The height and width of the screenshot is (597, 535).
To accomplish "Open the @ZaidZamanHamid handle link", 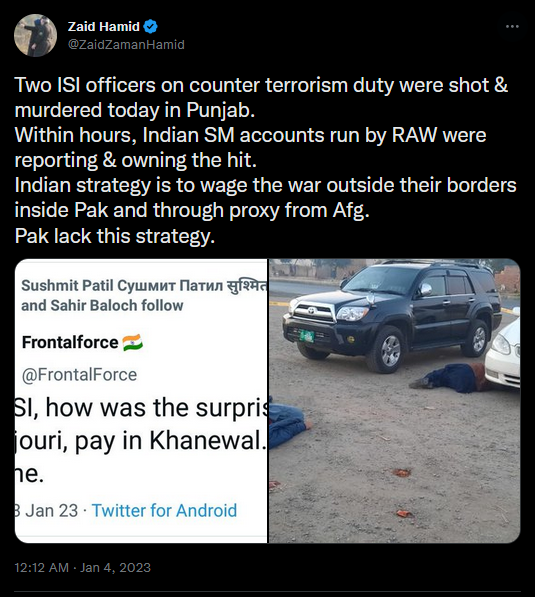I will pos(126,45).
